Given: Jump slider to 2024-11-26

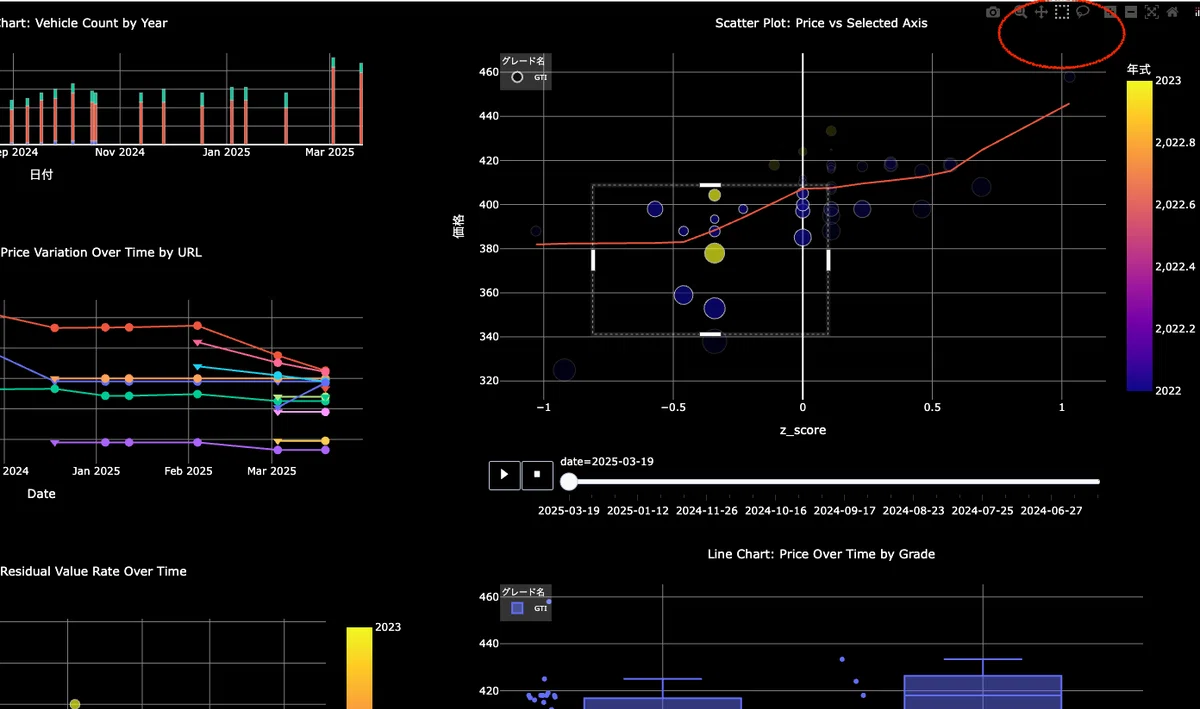Looking at the screenshot, I should (x=707, y=510).
